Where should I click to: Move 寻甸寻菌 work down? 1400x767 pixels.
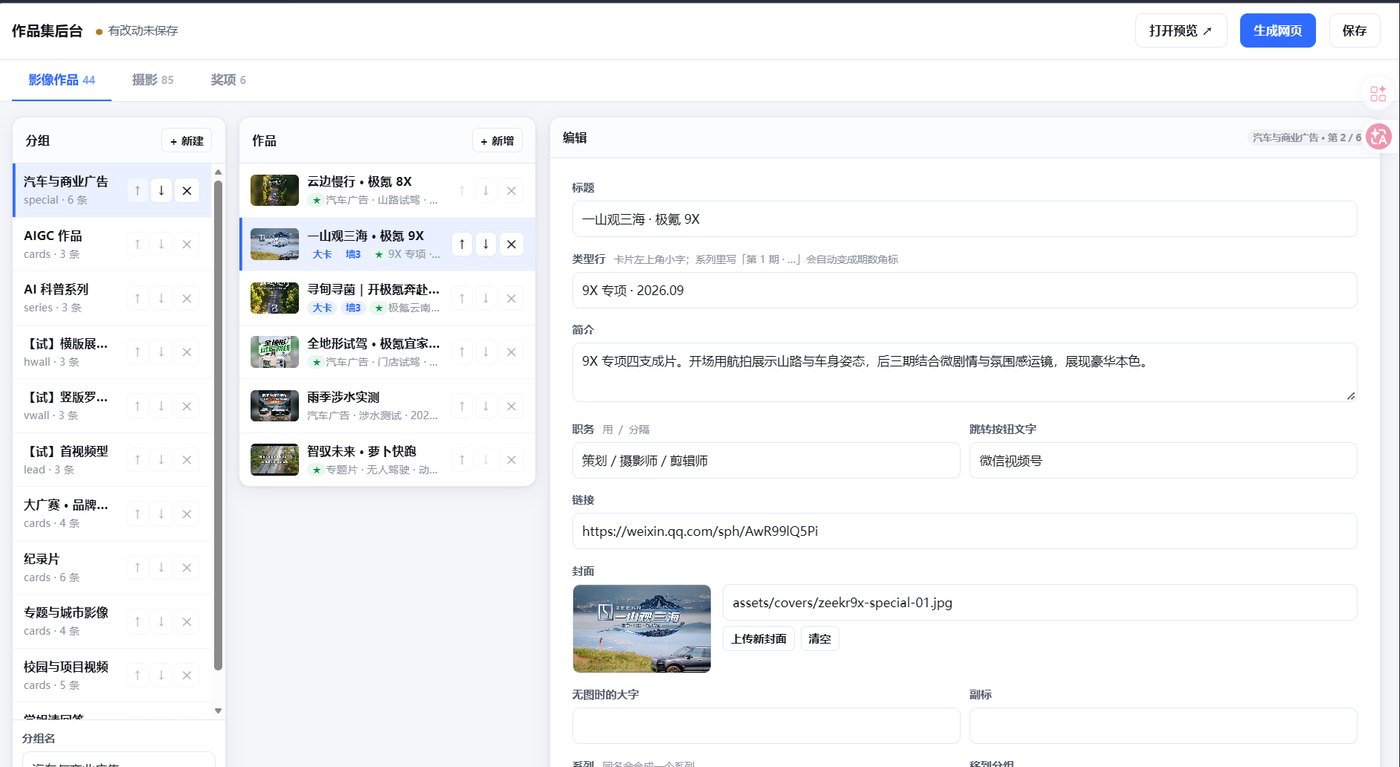click(485, 298)
